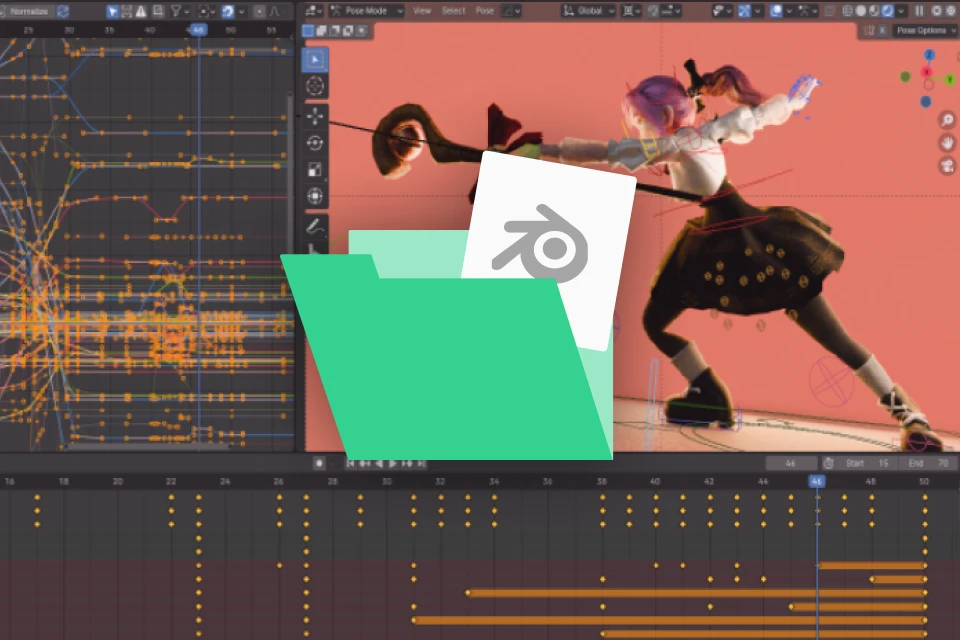This screenshot has height=640, width=960.
Task: Open the Global transform orientation dropdown
Action: (x=588, y=11)
